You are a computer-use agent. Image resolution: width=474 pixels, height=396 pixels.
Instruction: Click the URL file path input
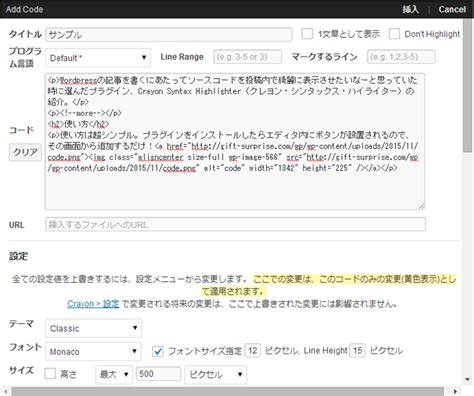coord(235,224)
